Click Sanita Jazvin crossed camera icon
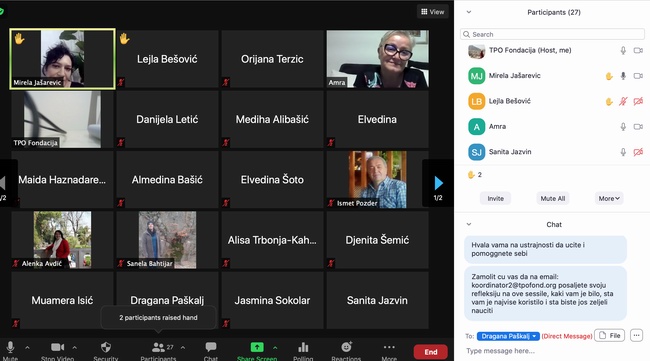Screen dimensions: 650x361 coord(638,152)
